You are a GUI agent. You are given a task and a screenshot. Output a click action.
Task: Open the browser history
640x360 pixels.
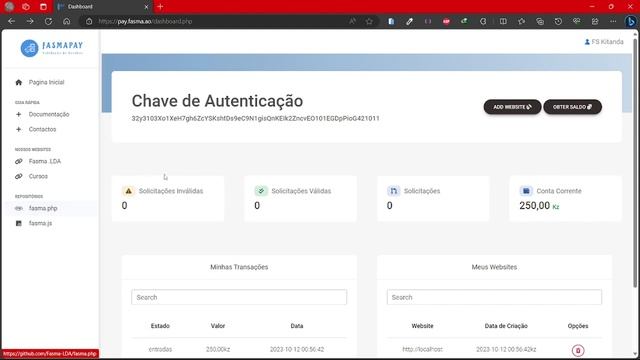click(x=558, y=21)
